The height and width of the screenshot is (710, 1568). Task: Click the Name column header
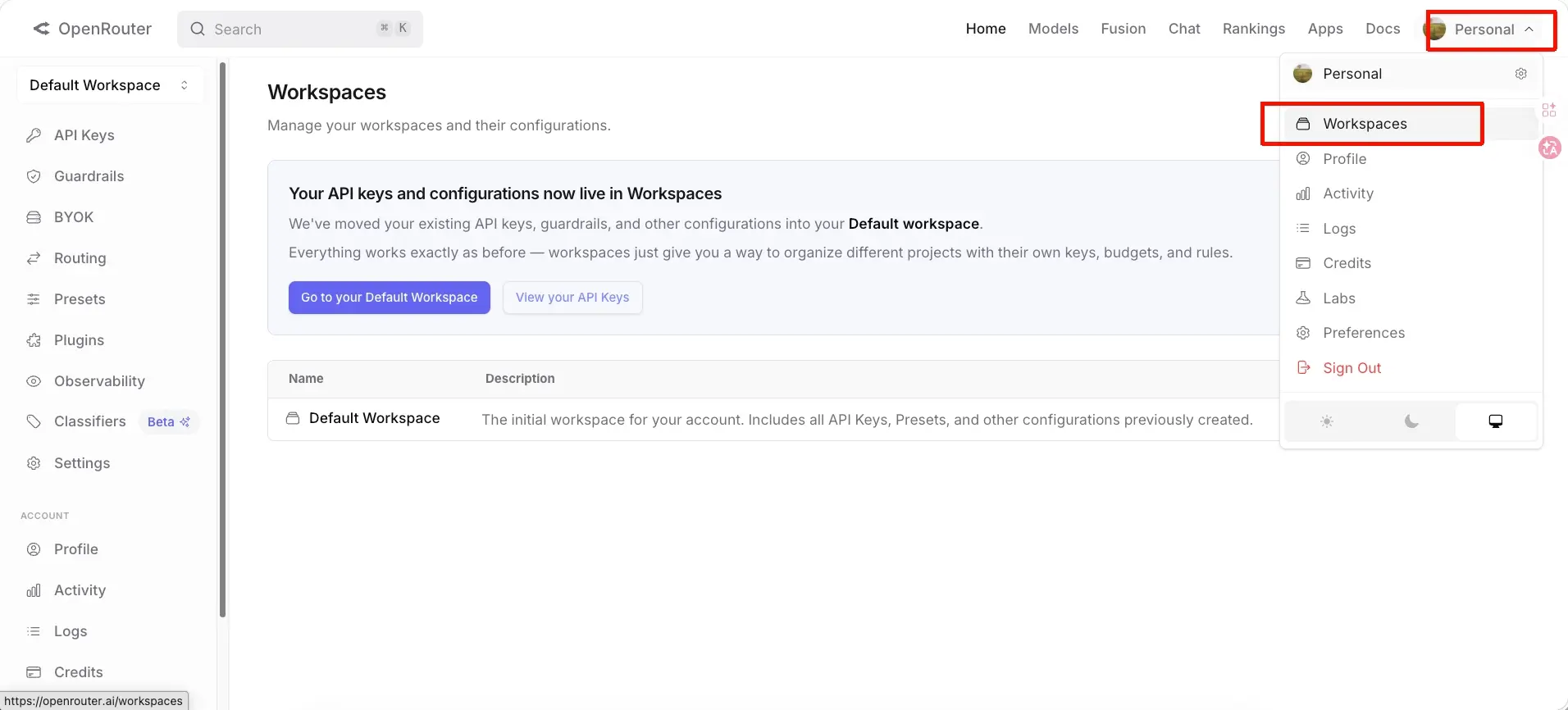[x=306, y=379]
